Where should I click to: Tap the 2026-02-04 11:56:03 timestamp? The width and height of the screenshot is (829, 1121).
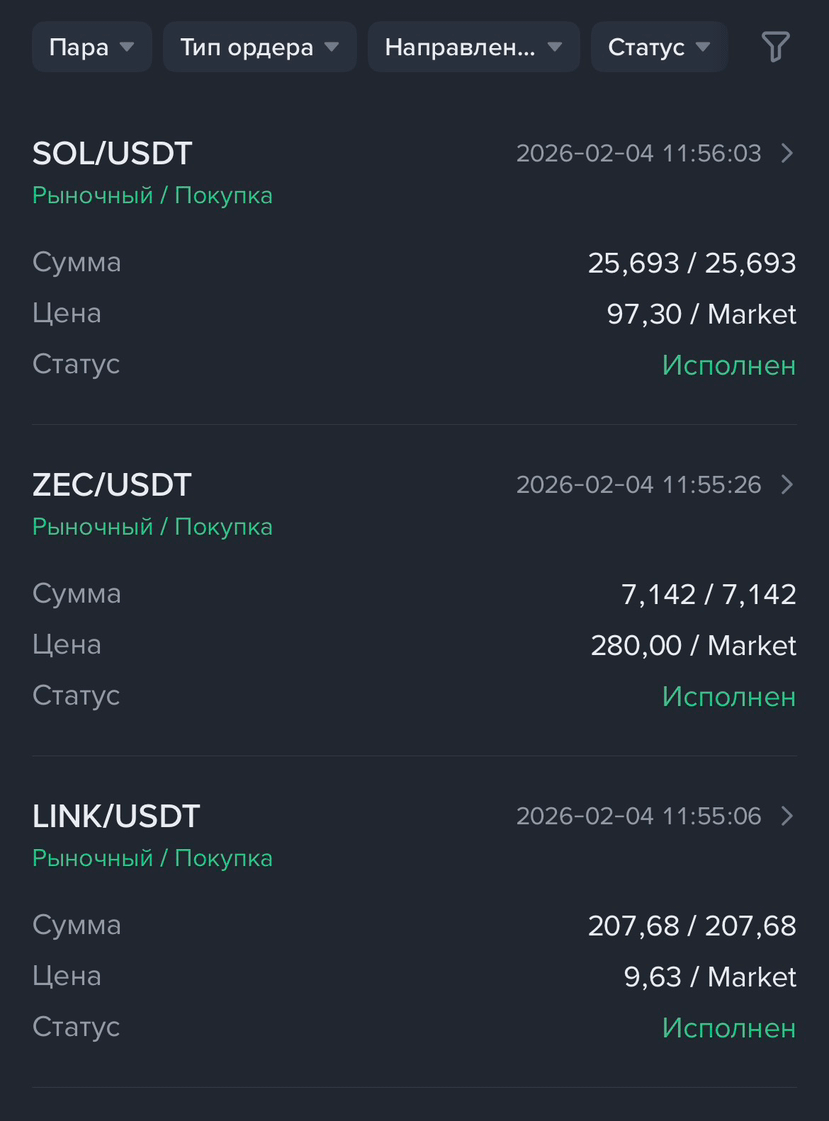point(639,154)
